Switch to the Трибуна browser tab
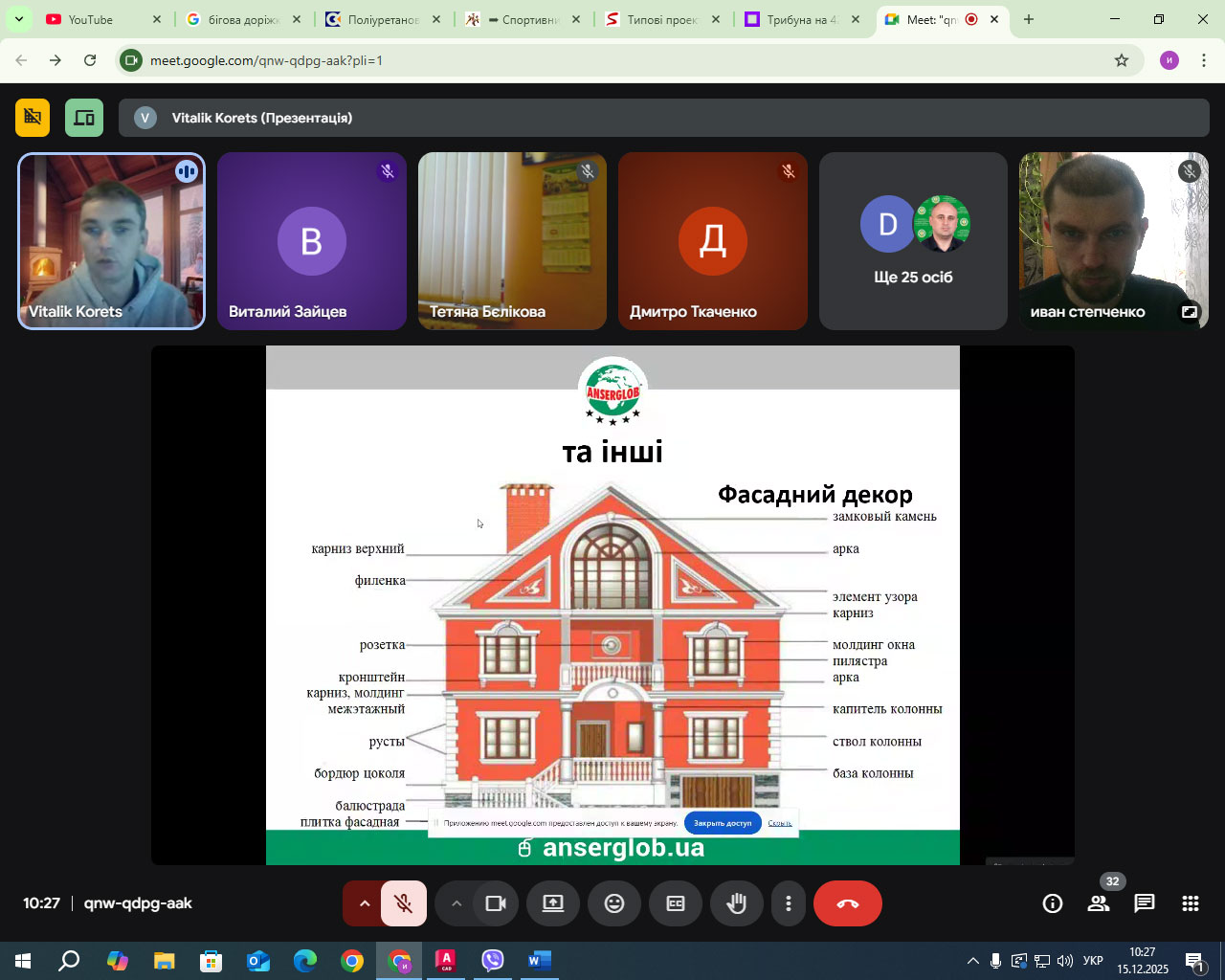The image size is (1225, 980). coord(800,19)
